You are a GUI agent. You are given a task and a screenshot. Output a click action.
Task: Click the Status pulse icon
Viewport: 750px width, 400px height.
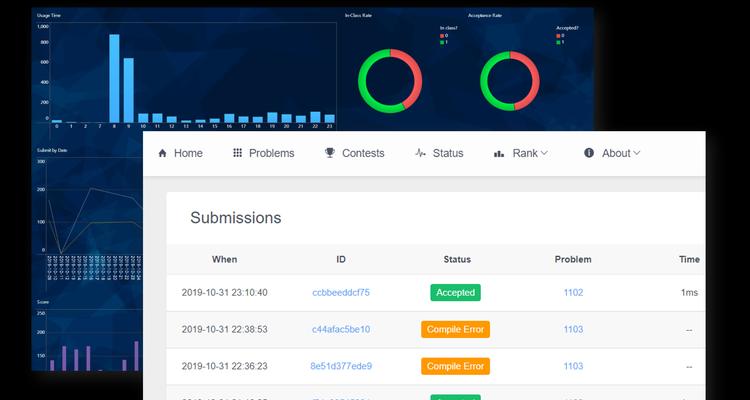point(420,153)
